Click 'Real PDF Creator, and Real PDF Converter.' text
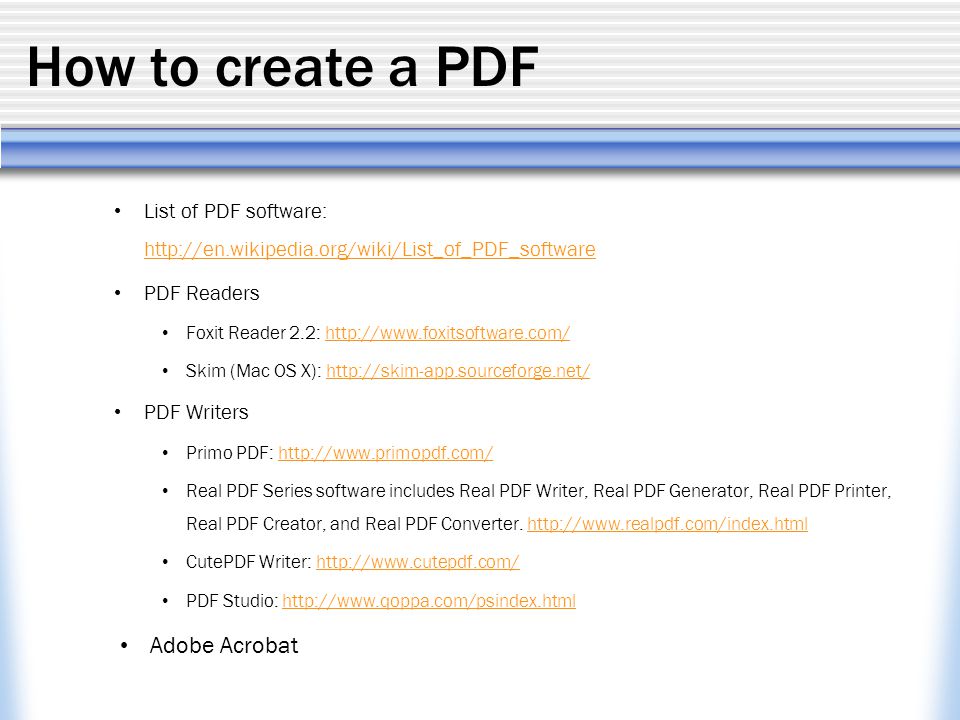 tap(355, 524)
